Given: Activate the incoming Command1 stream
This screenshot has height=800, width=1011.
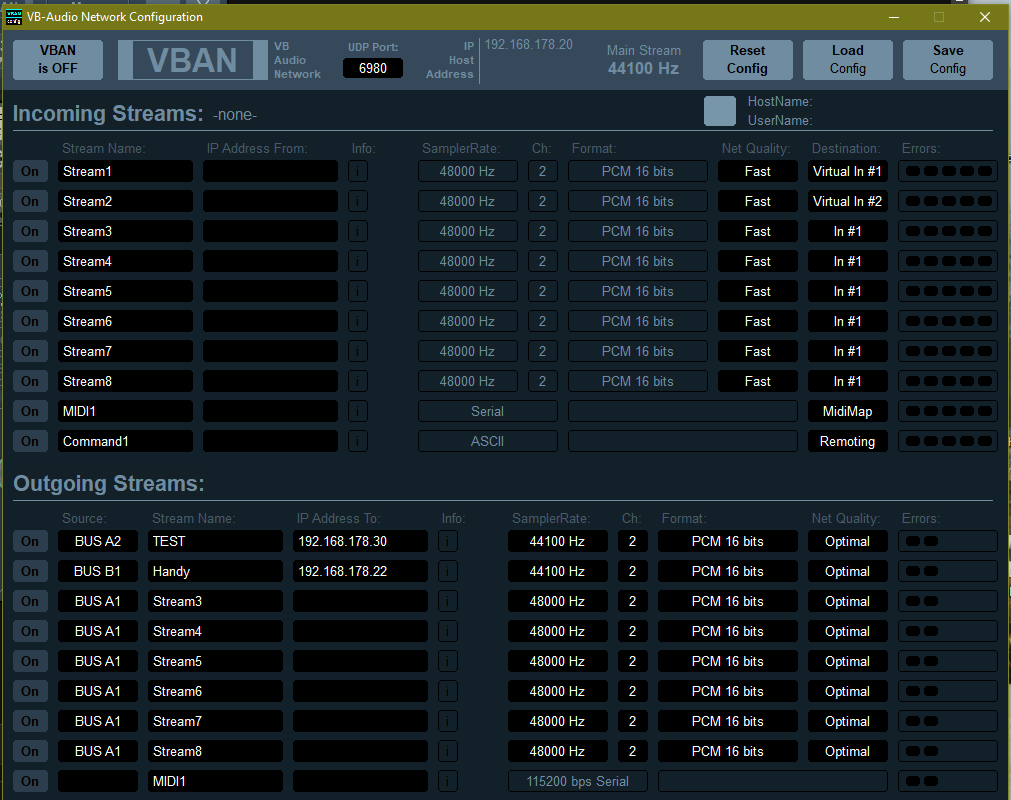Looking at the screenshot, I should click(30, 442).
